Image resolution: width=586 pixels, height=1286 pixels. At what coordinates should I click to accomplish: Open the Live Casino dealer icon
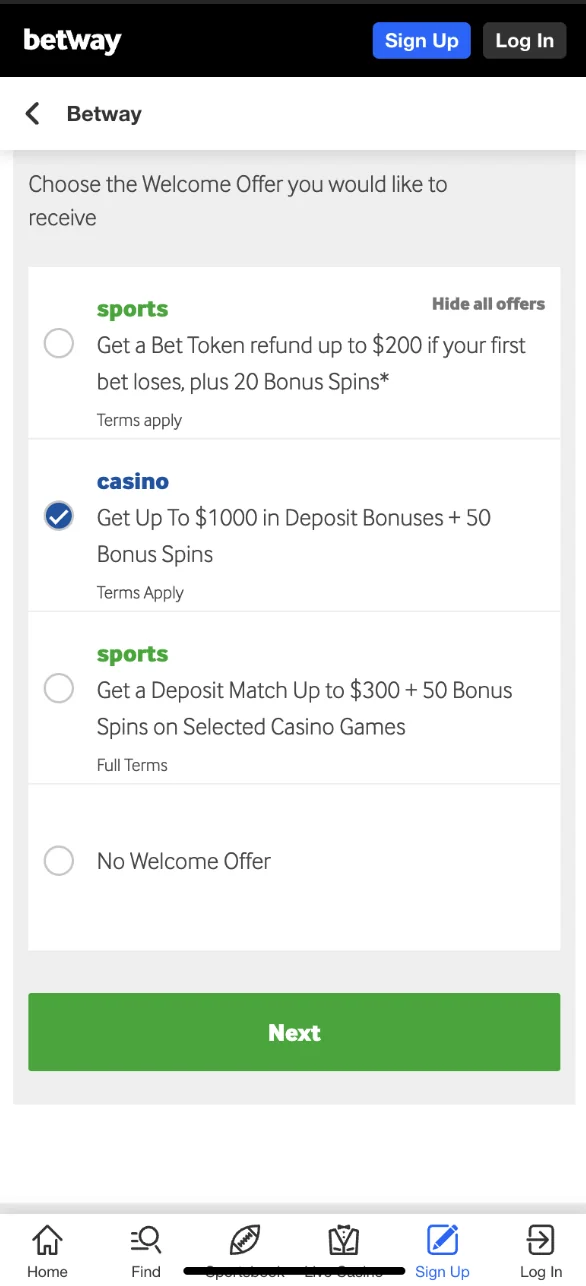coord(343,1239)
